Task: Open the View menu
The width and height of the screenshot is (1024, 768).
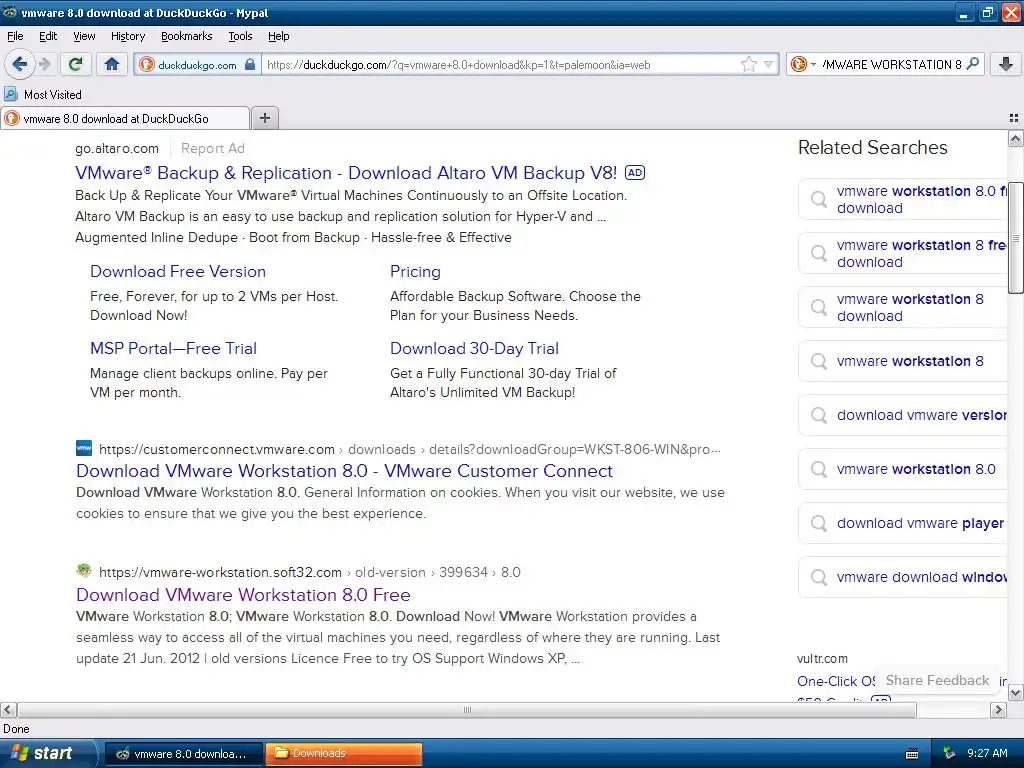Action: [84, 36]
